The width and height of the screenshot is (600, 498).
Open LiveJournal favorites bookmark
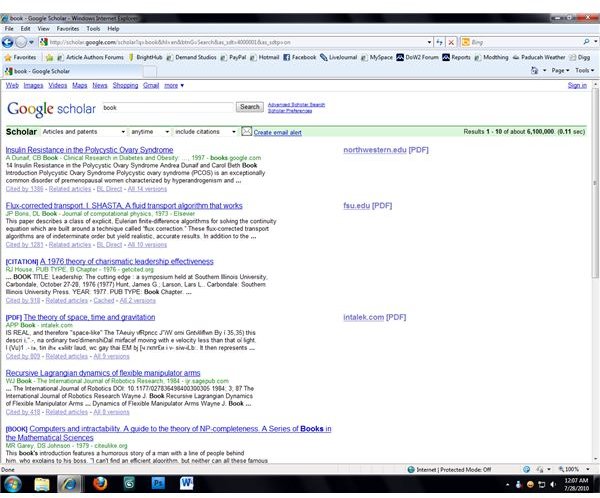(338, 57)
